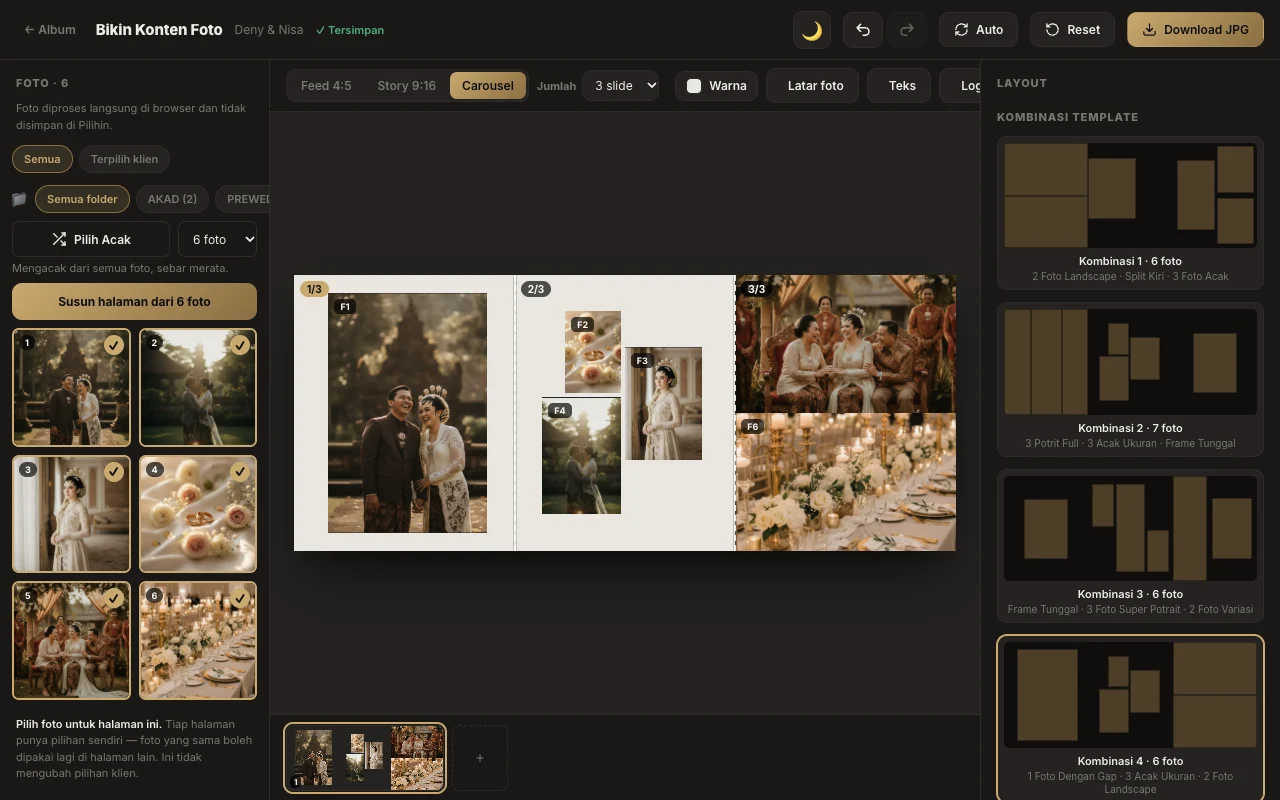The height and width of the screenshot is (800, 1280).
Task: Choose Kombinasi 3 · 6 foto template
Action: tap(1130, 546)
